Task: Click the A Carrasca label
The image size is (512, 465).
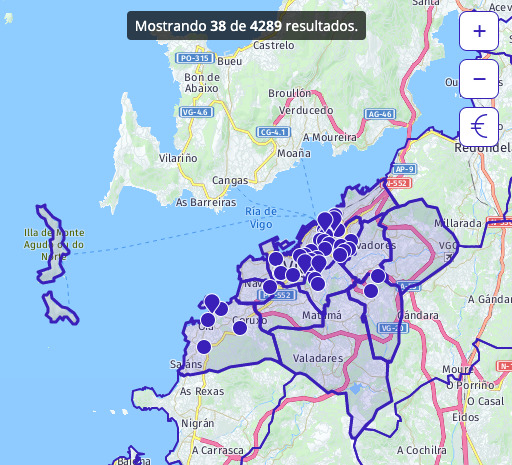Action: pyautogui.click(x=218, y=450)
